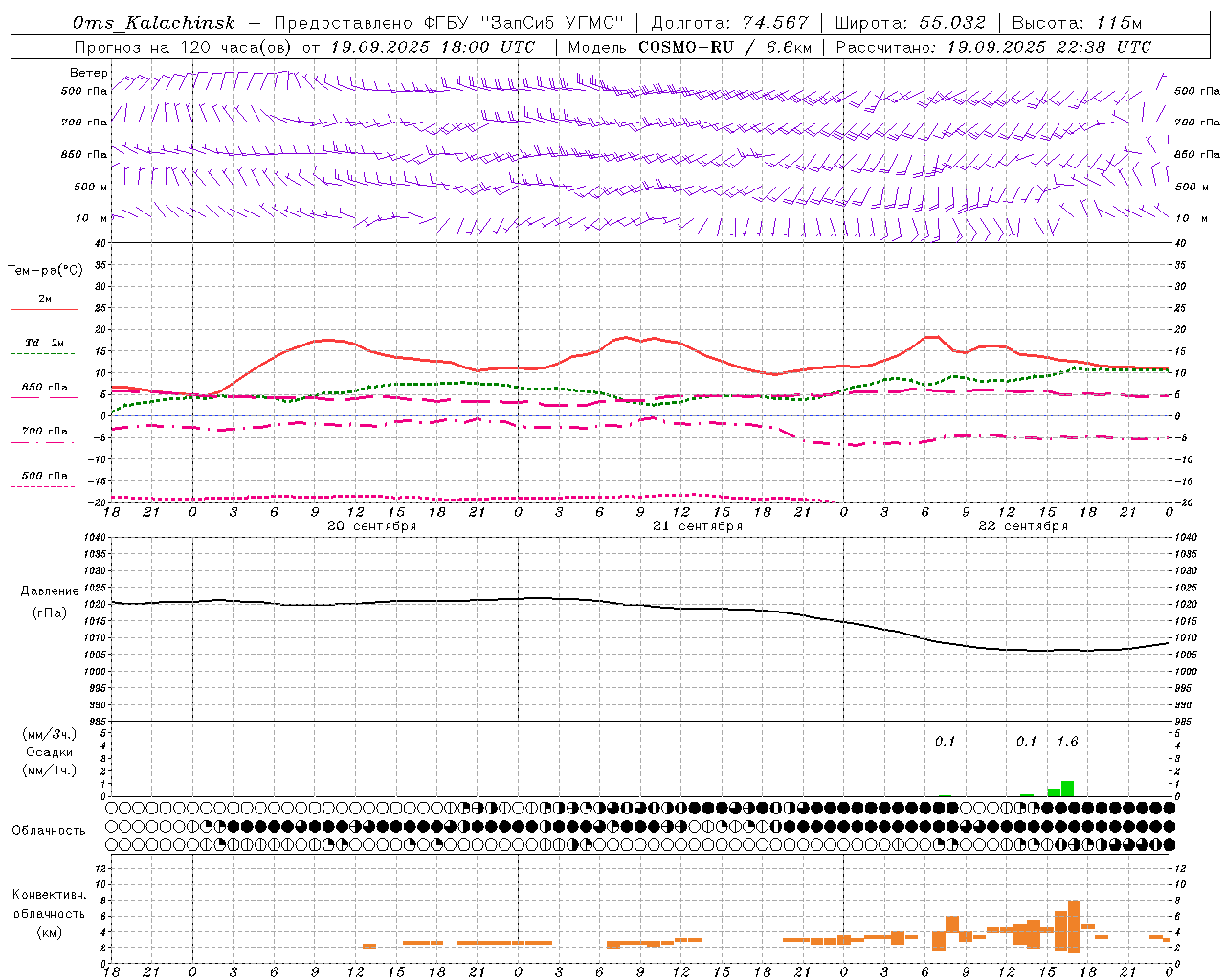Click the tallest green precipitation bar
The width and height of the screenshot is (1225, 980).
tap(1067, 789)
